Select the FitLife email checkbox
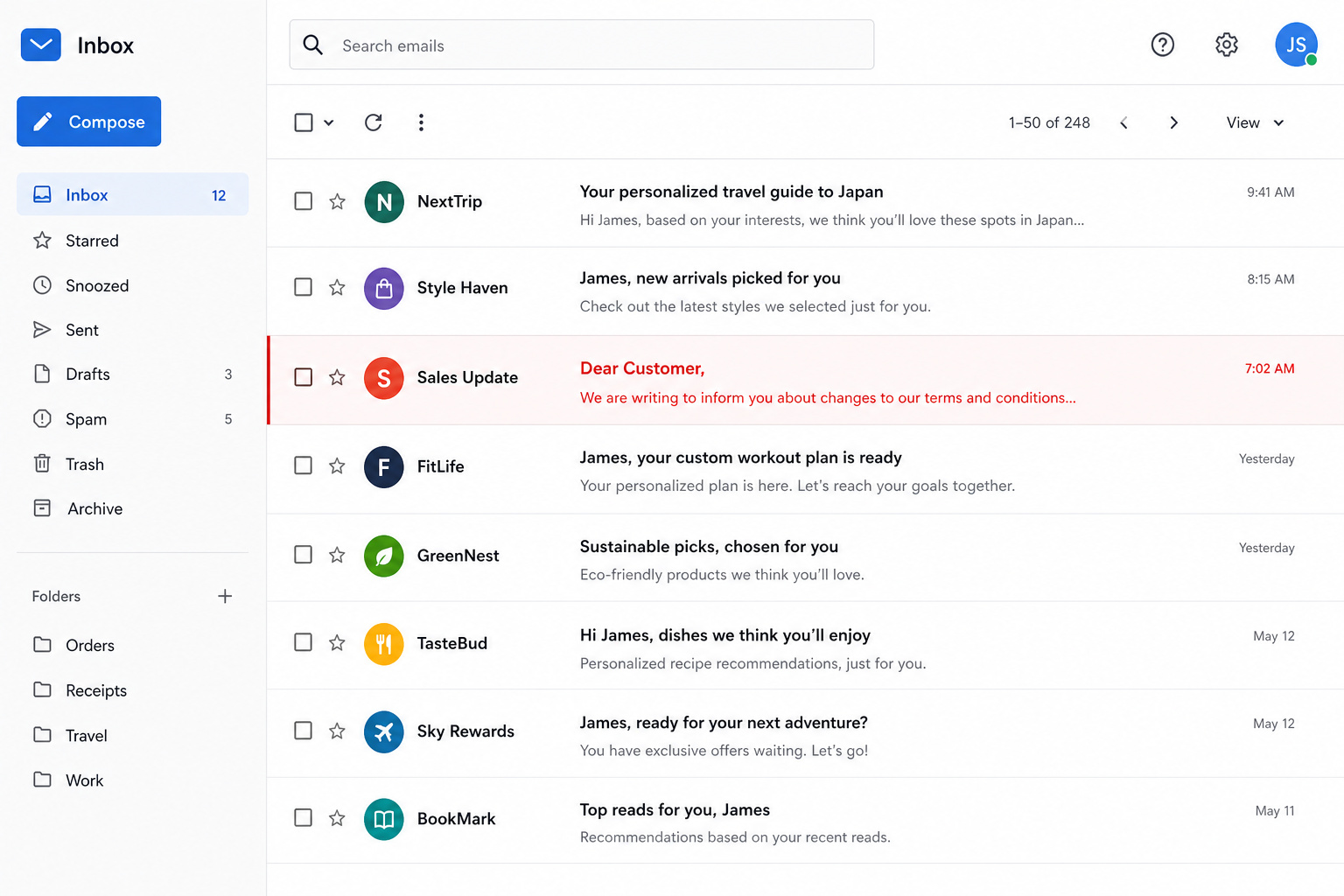 pyautogui.click(x=304, y=465)
